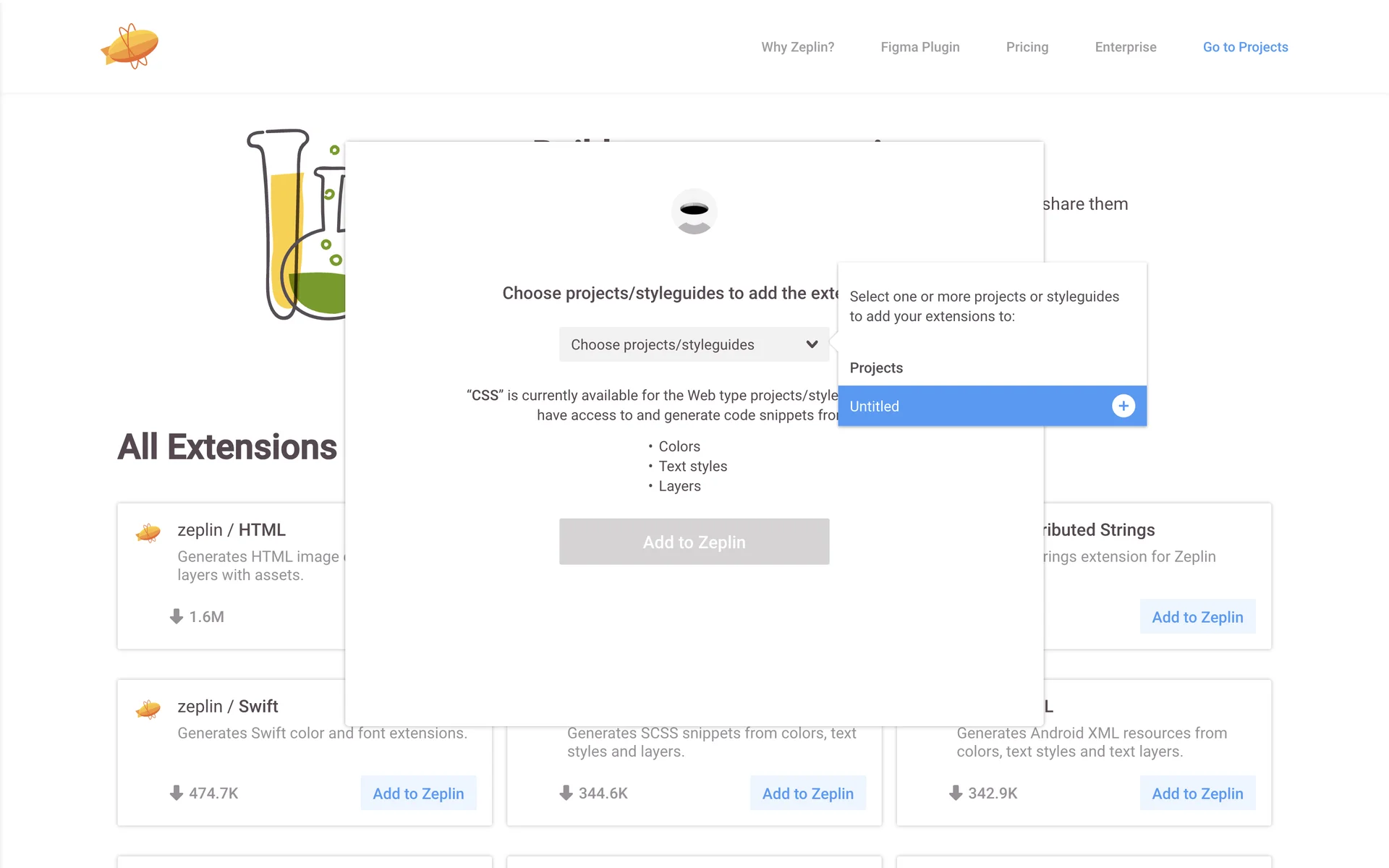Click the plus icon beside Untitled project
Image resolution: width=1389 pixels, height=868 pixels.
(x=1123, y=406)
